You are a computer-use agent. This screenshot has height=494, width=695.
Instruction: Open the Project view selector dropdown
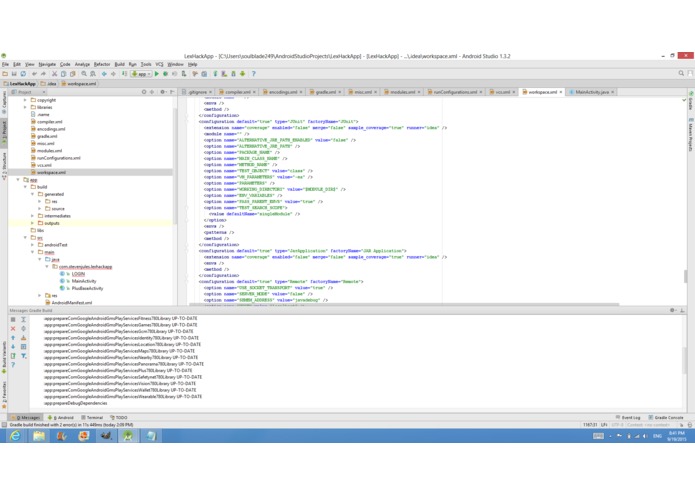(x=28, y=92)
